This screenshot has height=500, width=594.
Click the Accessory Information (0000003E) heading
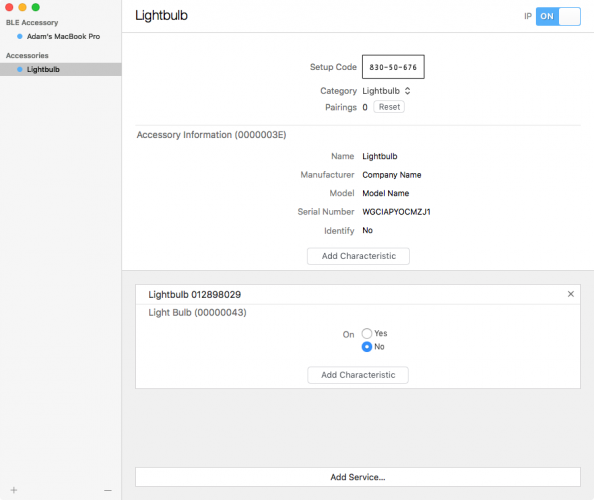coord(211,135)
